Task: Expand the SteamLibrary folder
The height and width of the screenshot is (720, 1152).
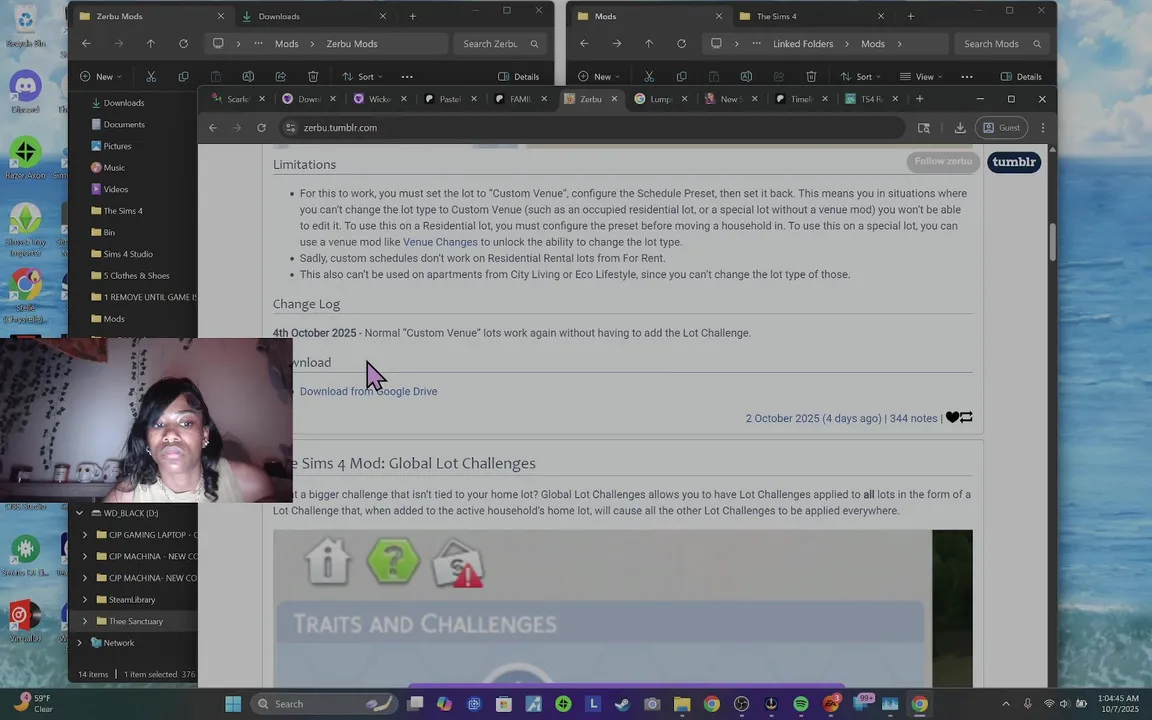Action: click(84, 600)
